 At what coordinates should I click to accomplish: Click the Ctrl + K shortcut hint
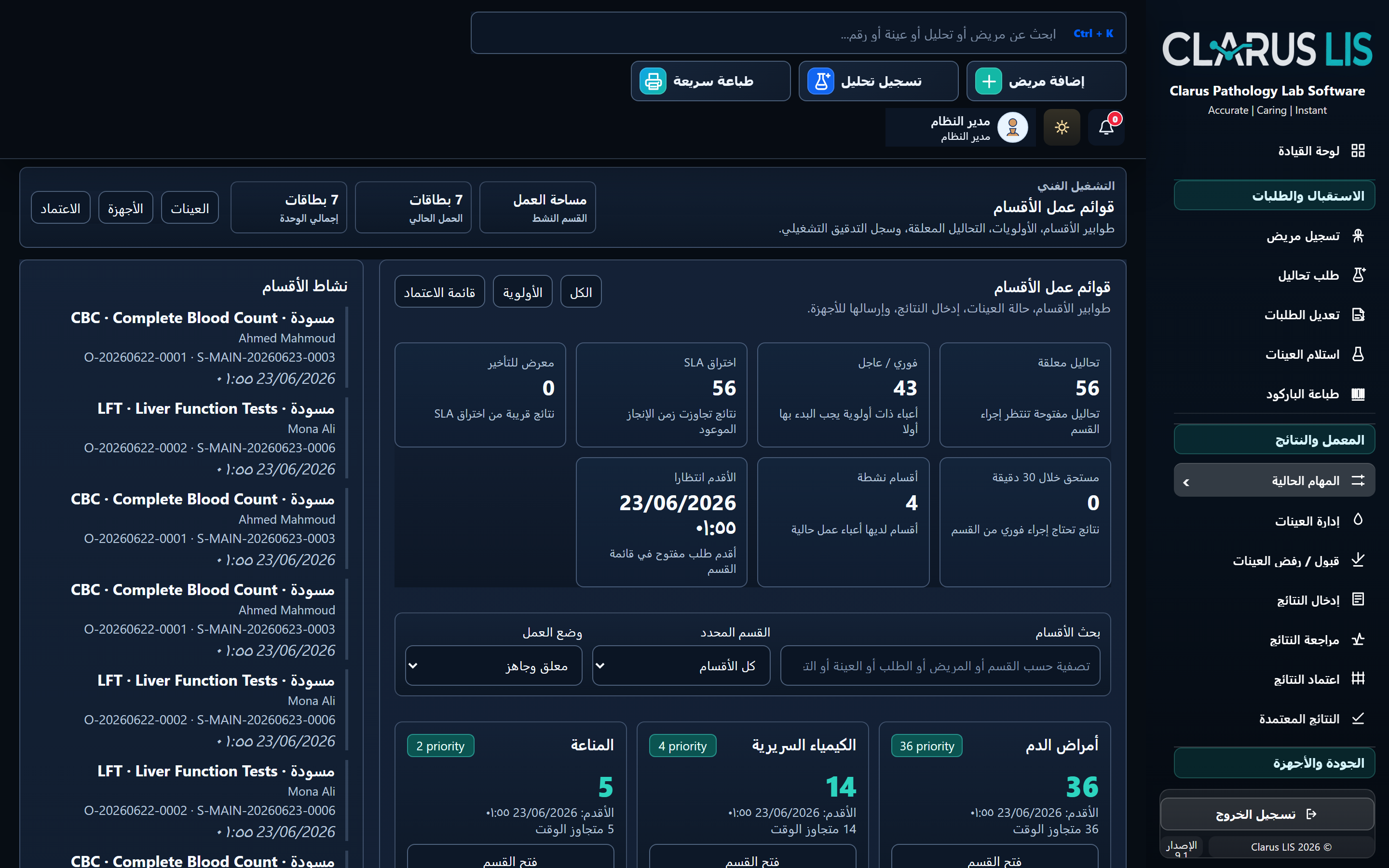point(1093,33)
